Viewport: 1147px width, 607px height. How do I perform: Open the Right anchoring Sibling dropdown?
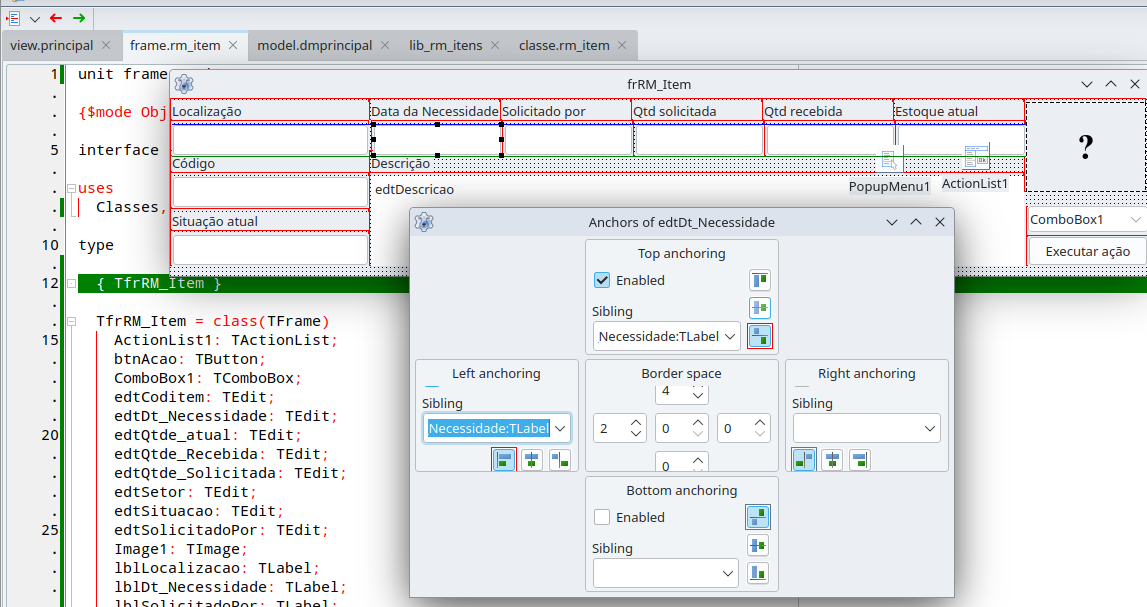click(x=930, y=427)
